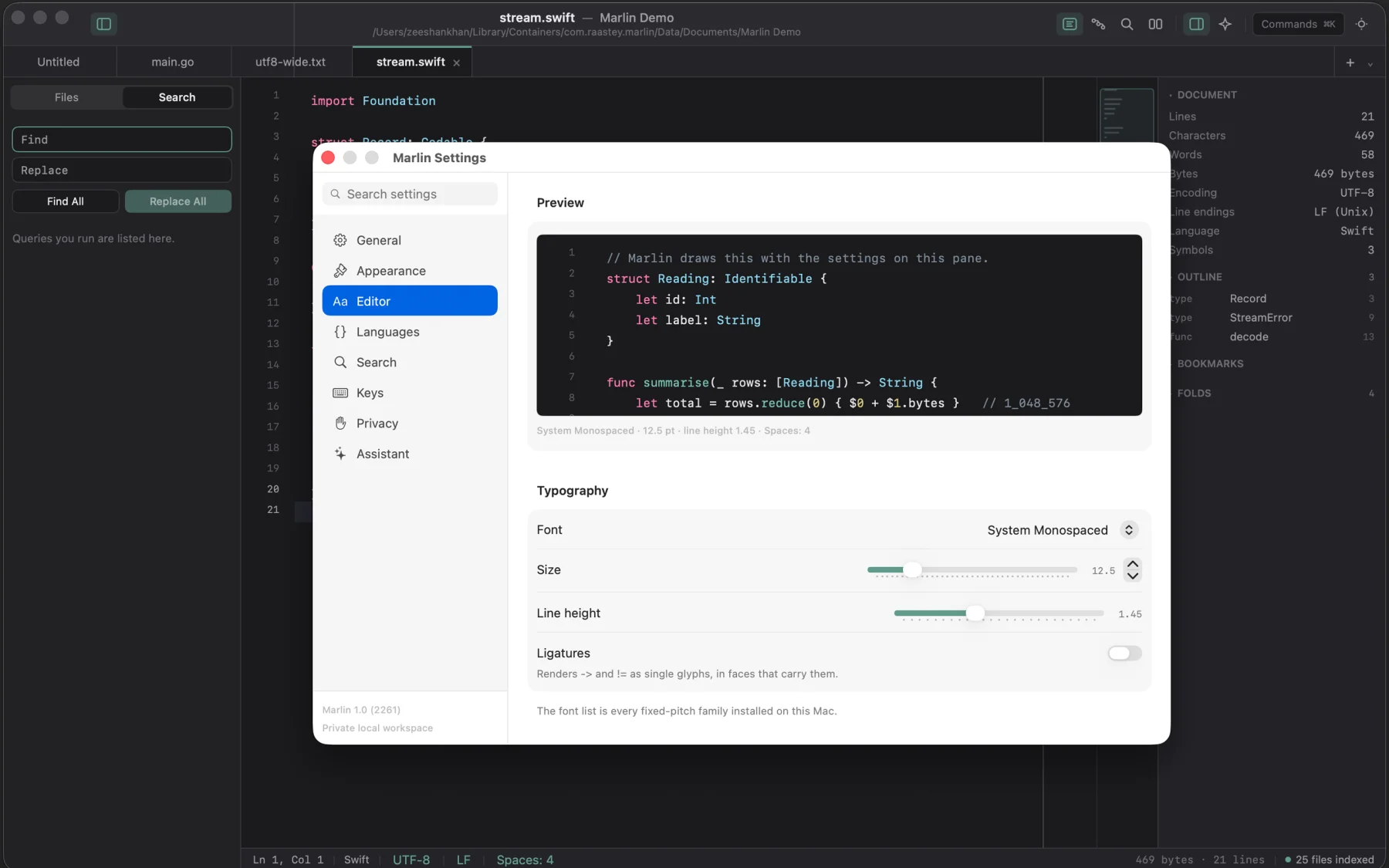Switch to the utf8-wide.txt tab
This screenshot has width=1389, height=868.
pyautogui.click(x=291, y=62)
